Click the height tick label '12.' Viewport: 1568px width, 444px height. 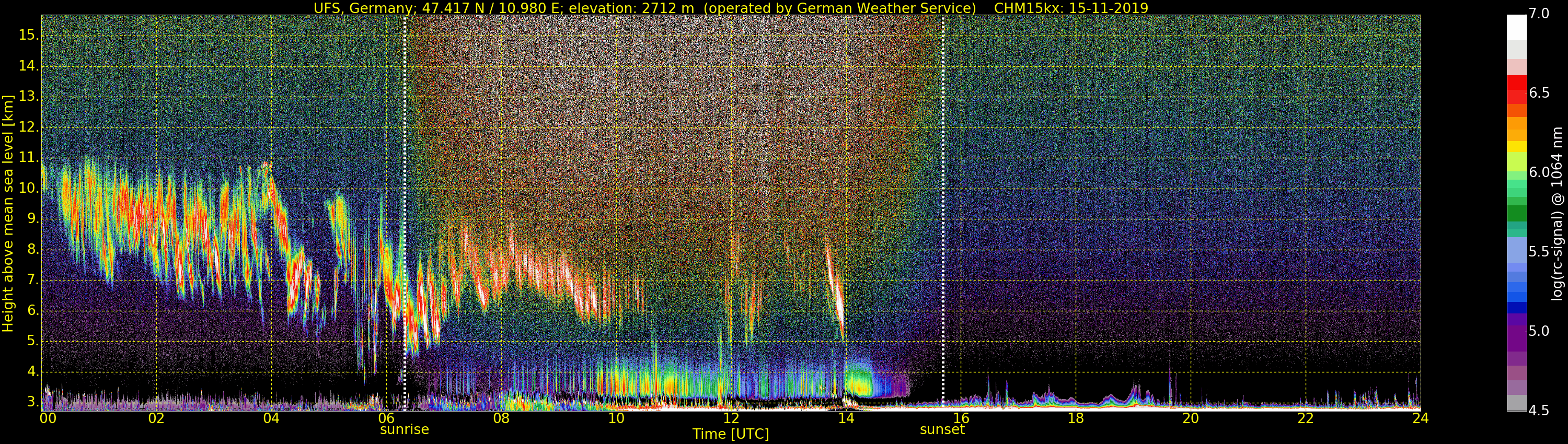point(29,127)
